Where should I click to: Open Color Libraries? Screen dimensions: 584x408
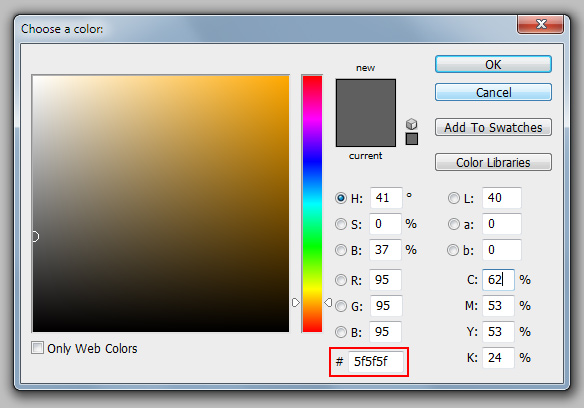click(x=493, y=162)
